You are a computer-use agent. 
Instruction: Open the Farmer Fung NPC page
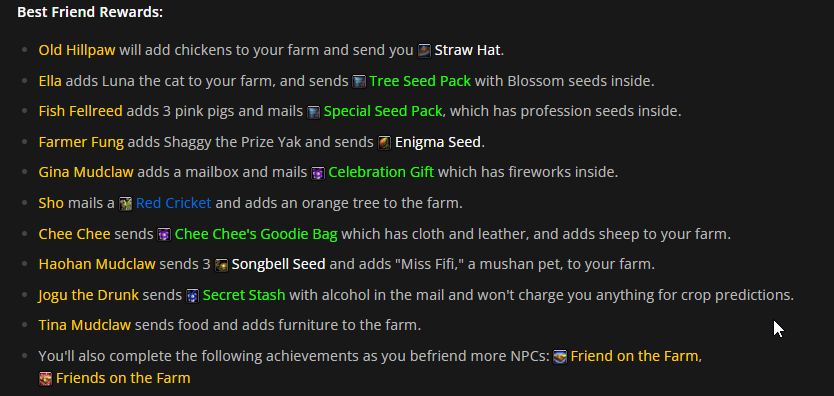[81, 142]
